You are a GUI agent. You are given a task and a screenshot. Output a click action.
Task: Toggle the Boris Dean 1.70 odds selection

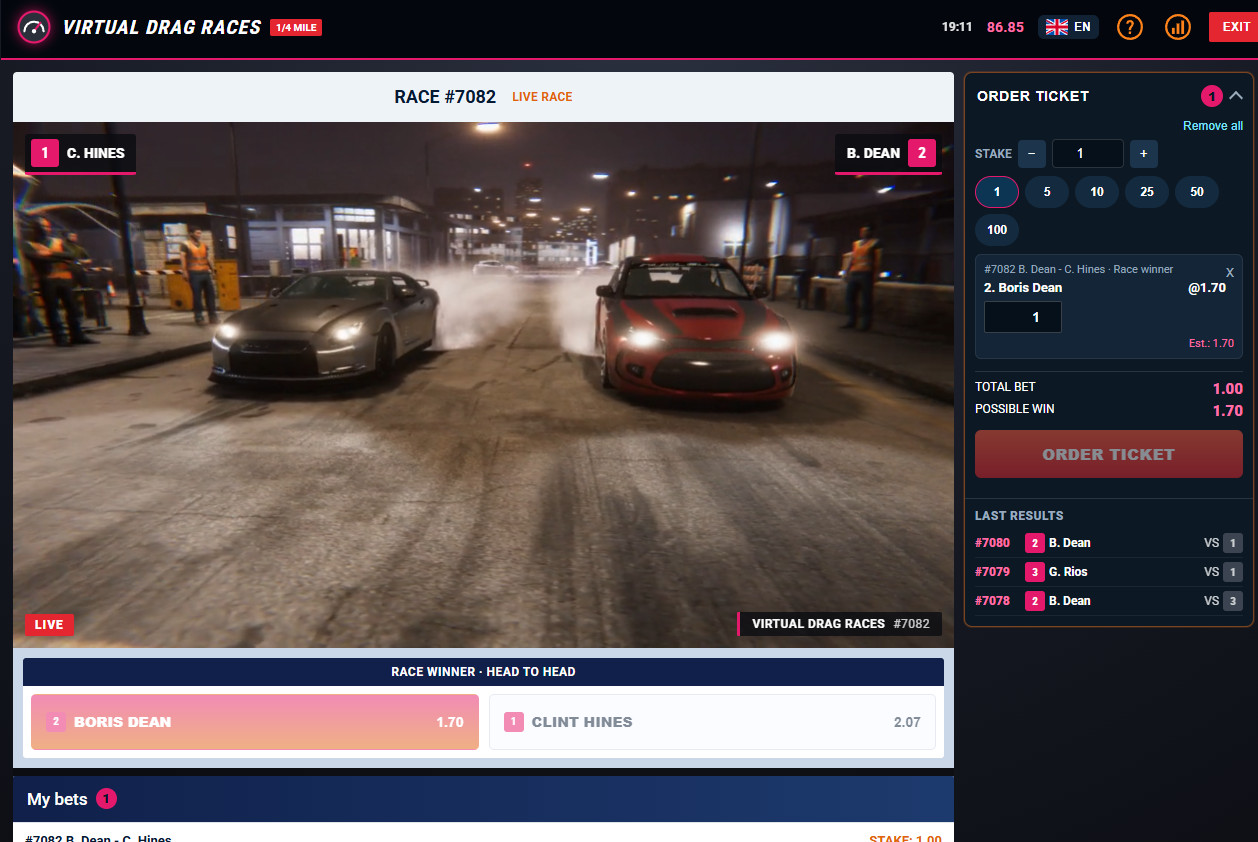point(255,722)
